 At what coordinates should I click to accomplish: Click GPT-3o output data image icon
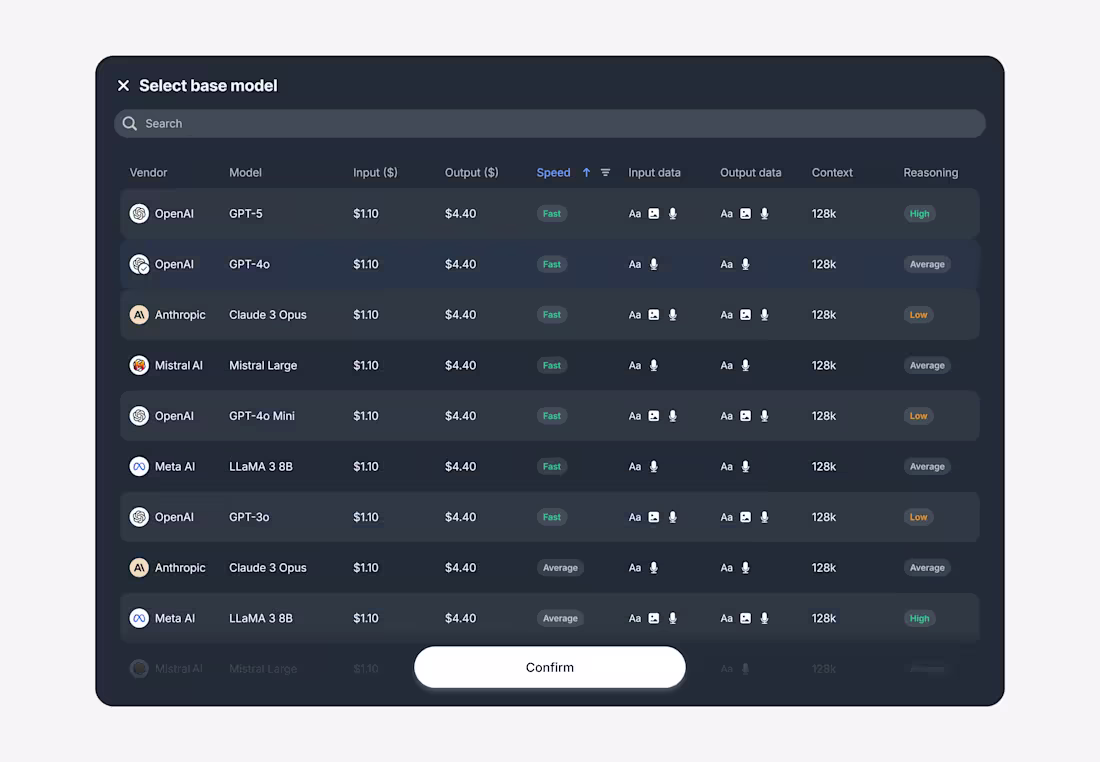coord(746,517)
